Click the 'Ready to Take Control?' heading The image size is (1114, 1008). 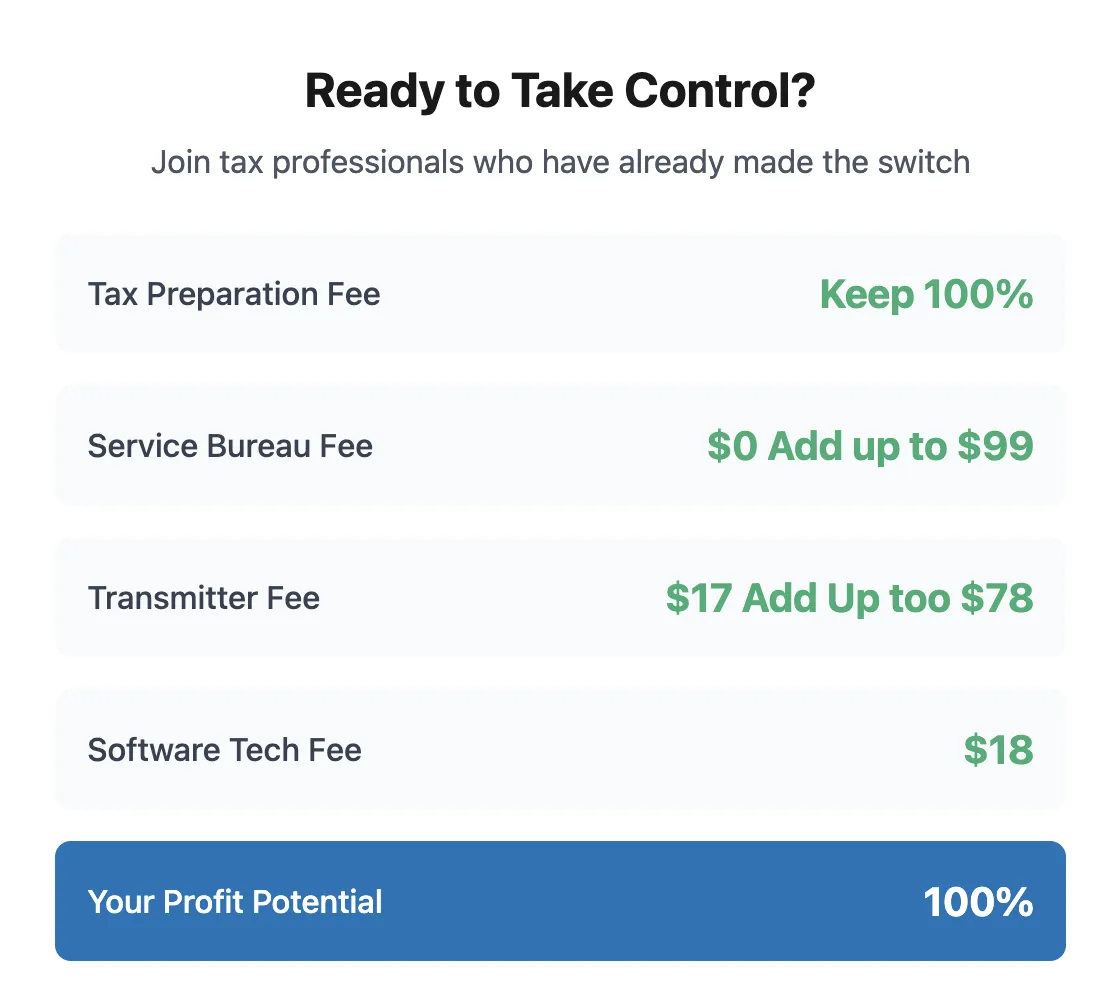point(560,91)
